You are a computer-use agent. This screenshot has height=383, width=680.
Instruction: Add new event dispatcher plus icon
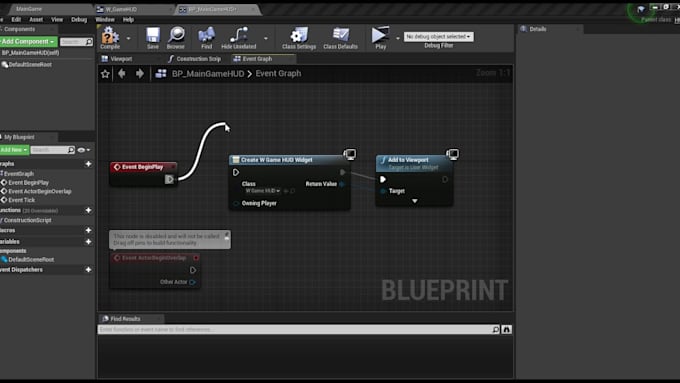tap(88, 269)
